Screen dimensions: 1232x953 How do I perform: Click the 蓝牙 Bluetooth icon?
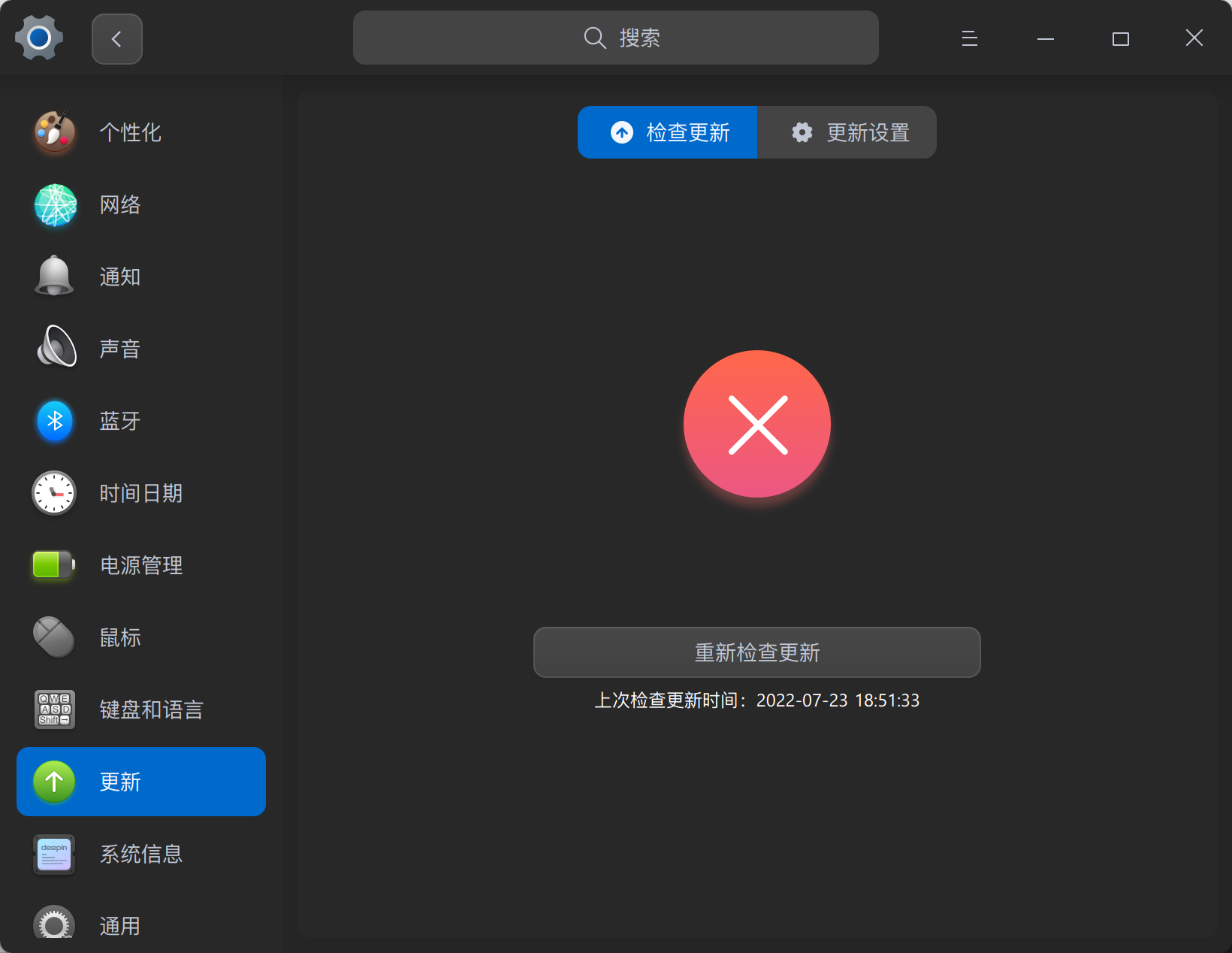point(55,421)
